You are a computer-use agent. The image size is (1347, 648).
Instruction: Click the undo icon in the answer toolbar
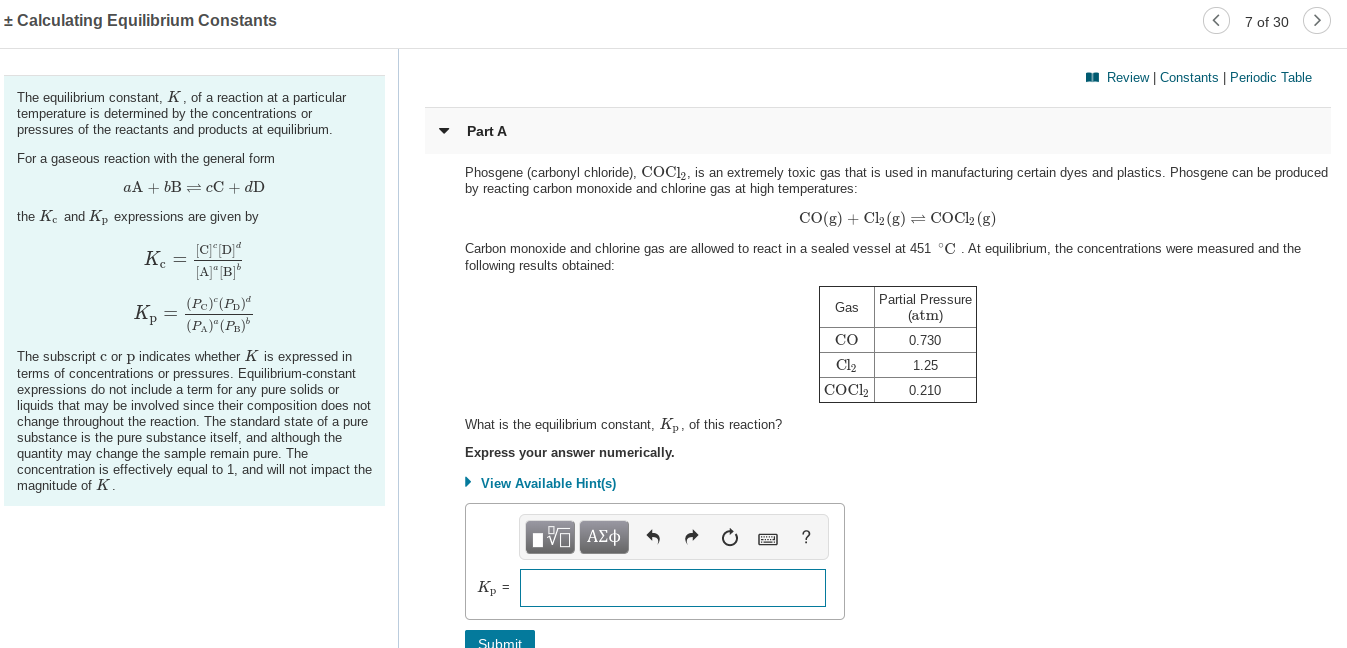[x=652, y=537]
